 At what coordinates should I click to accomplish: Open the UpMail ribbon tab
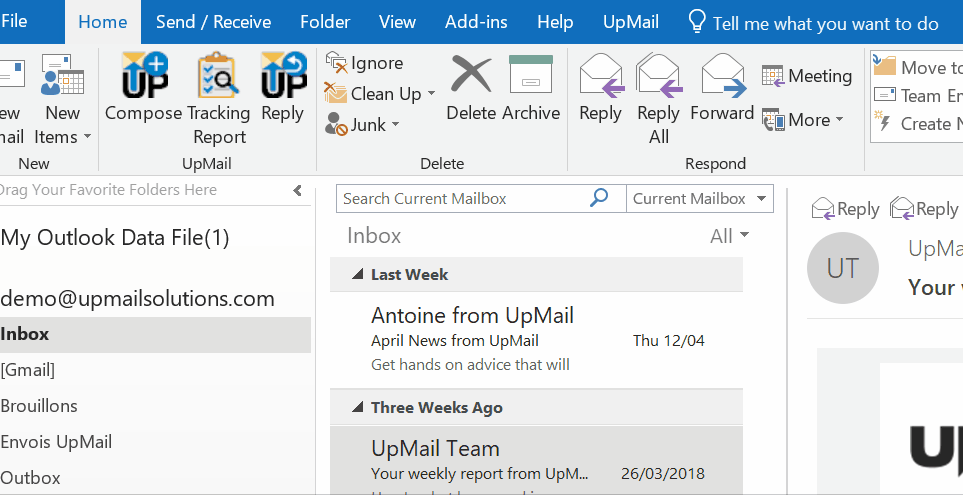(631, 22)
